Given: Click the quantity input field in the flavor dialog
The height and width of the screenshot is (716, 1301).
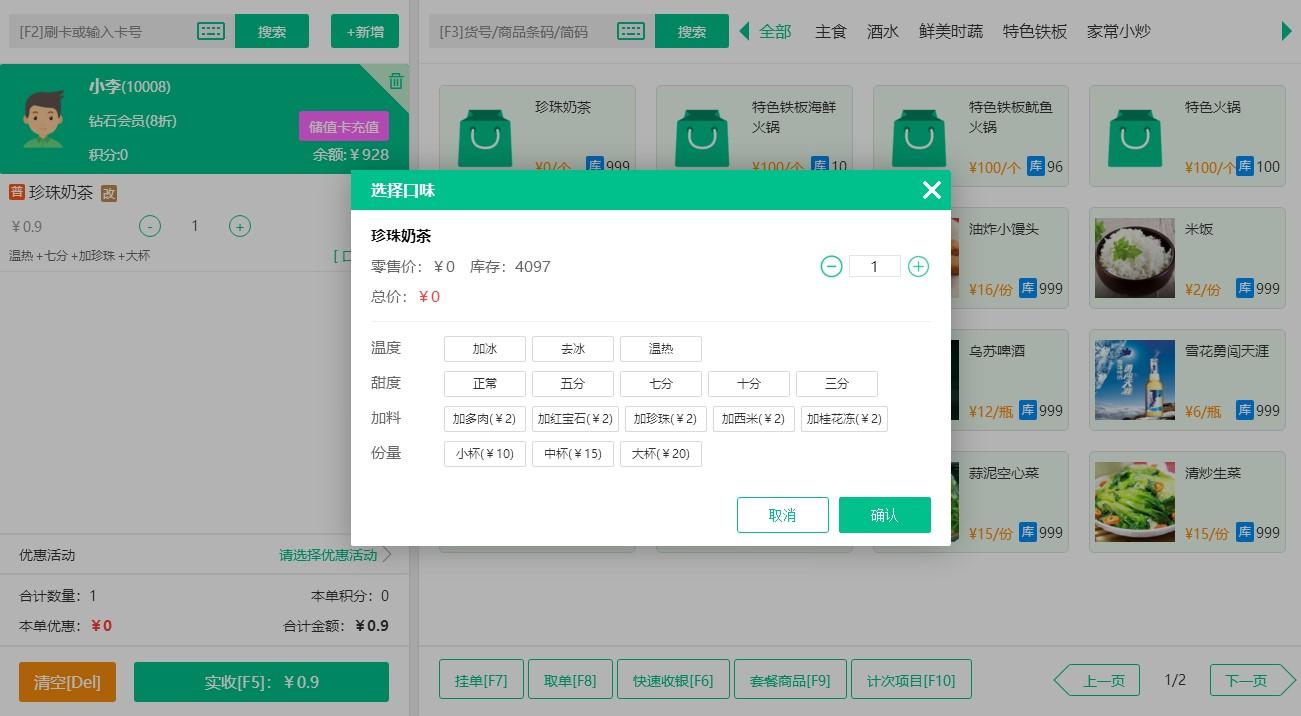Looking at the screenshot, I should [874, 266].
